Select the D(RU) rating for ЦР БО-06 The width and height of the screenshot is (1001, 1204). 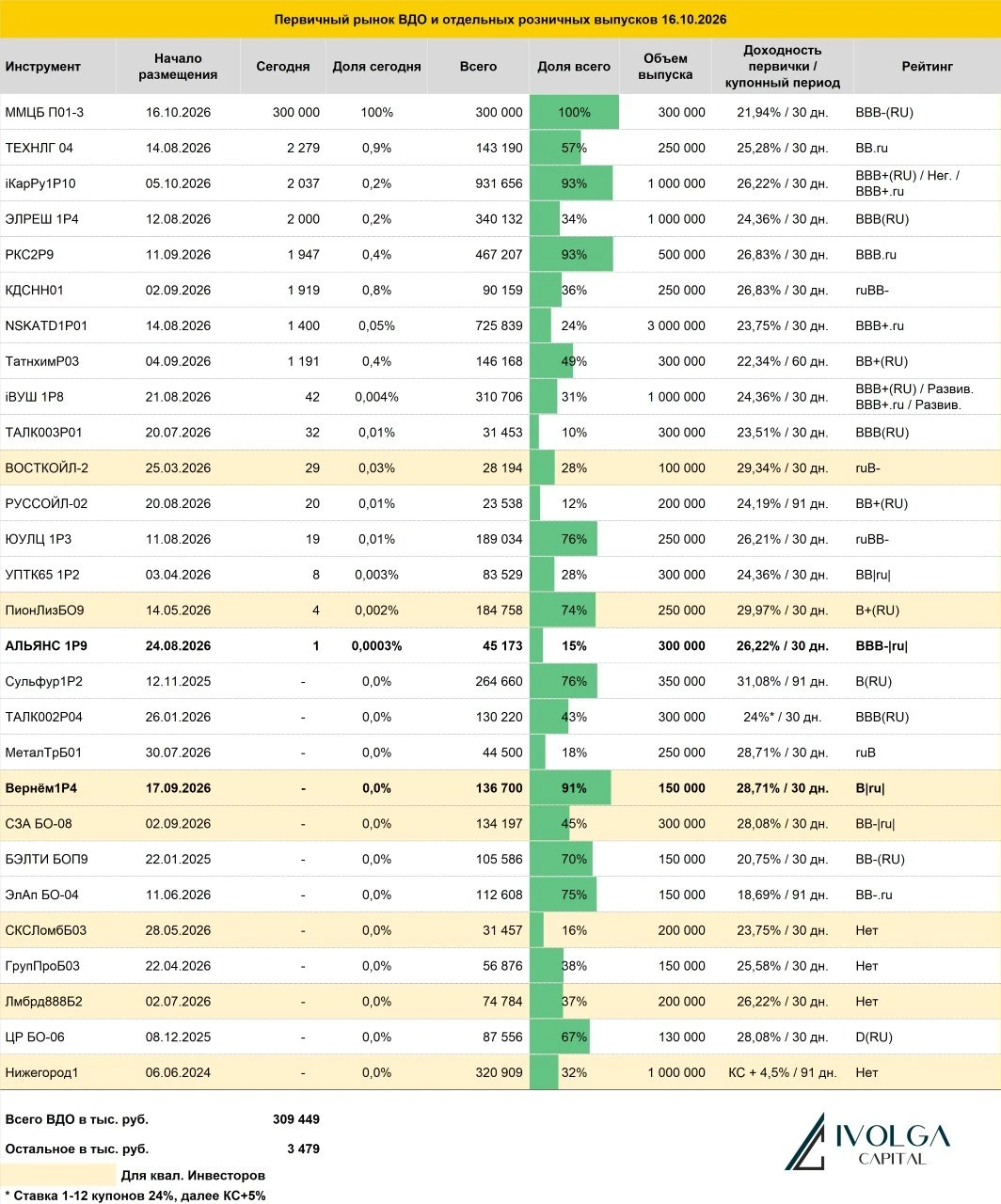(x=874, y=1037)
